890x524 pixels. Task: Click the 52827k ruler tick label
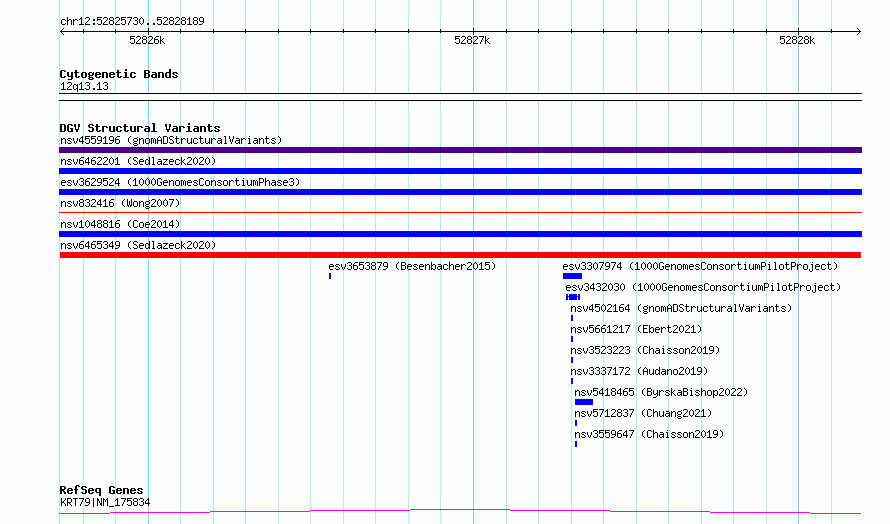[x=472, y=40]
